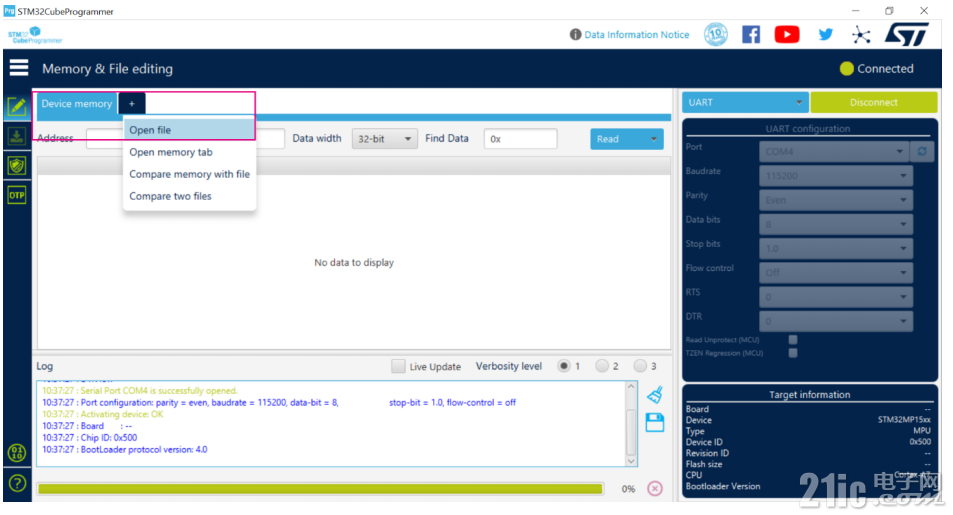The height and width of the screenshot is (515, 953).
Task: Select verbosity level 3
Action: point(640,366)
